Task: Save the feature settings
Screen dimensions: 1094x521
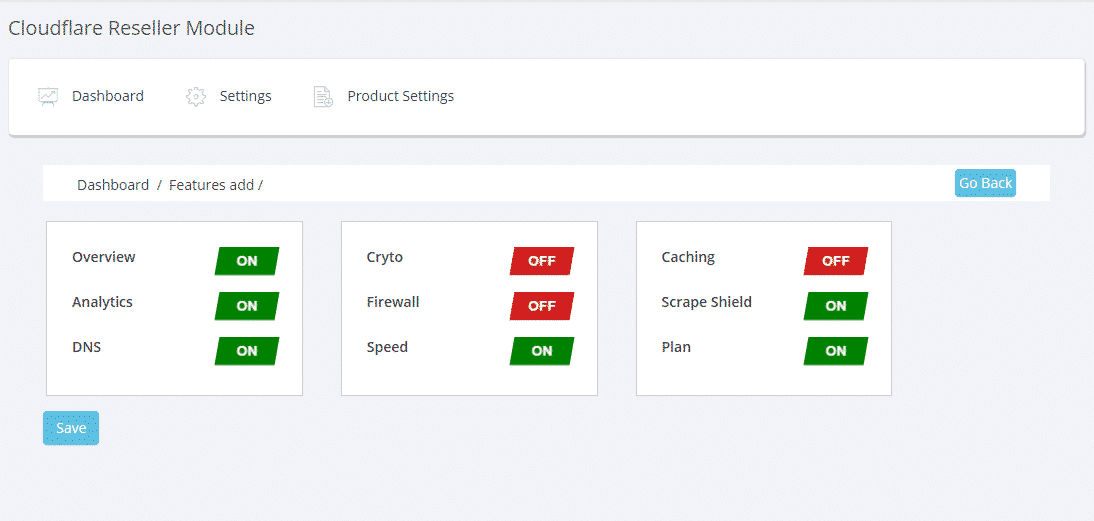Action: click(71, 428)
